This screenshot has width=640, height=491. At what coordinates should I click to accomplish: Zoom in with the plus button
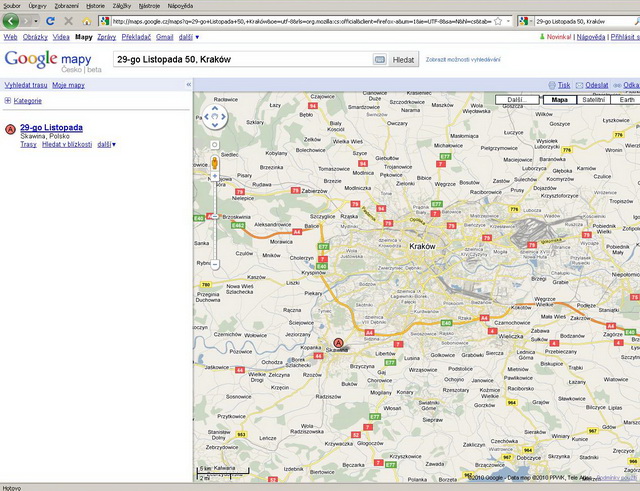pyautogui.click(x=215, y=176)
